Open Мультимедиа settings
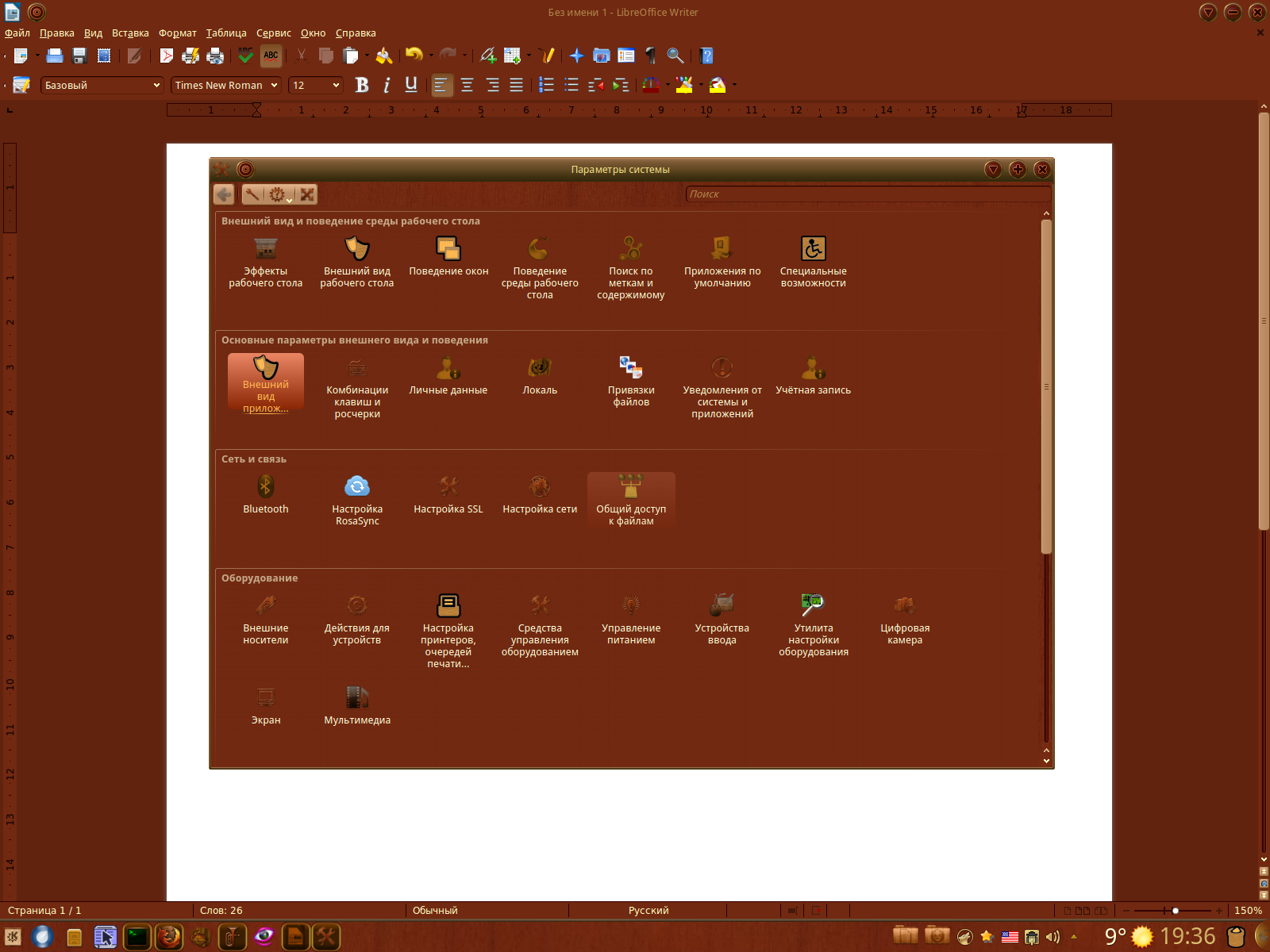 (x=357, y=705)
